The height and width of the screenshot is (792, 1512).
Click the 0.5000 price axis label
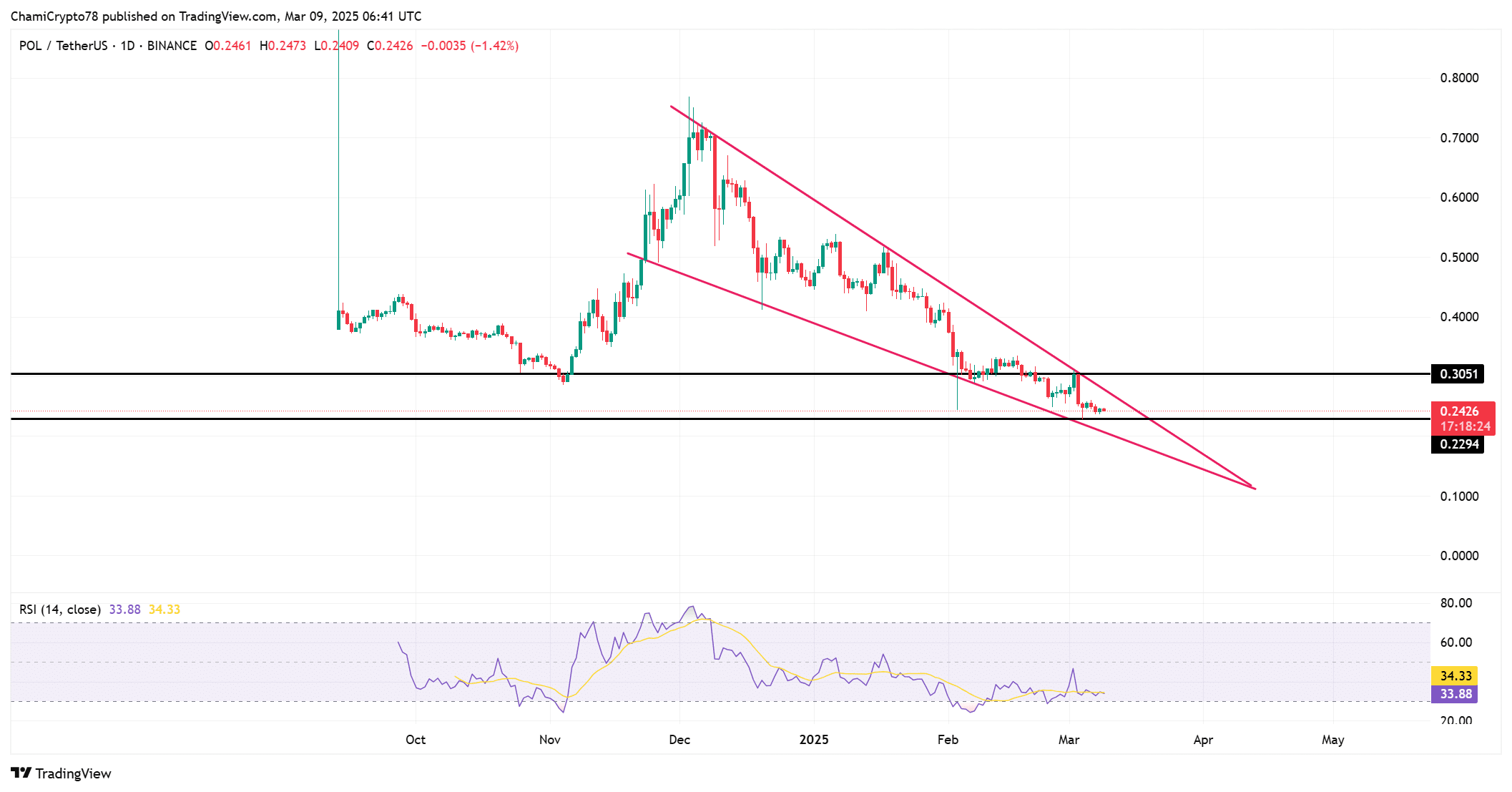(1459, 258)
